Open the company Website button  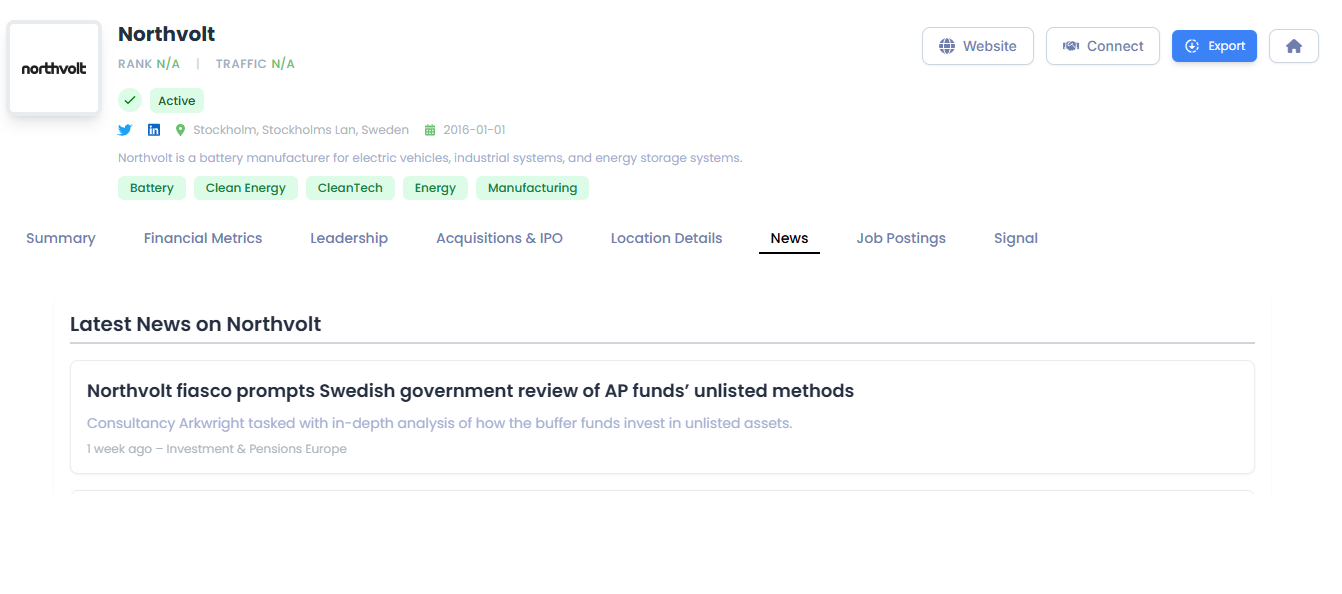pyautogui.click(x=978, y=46)
